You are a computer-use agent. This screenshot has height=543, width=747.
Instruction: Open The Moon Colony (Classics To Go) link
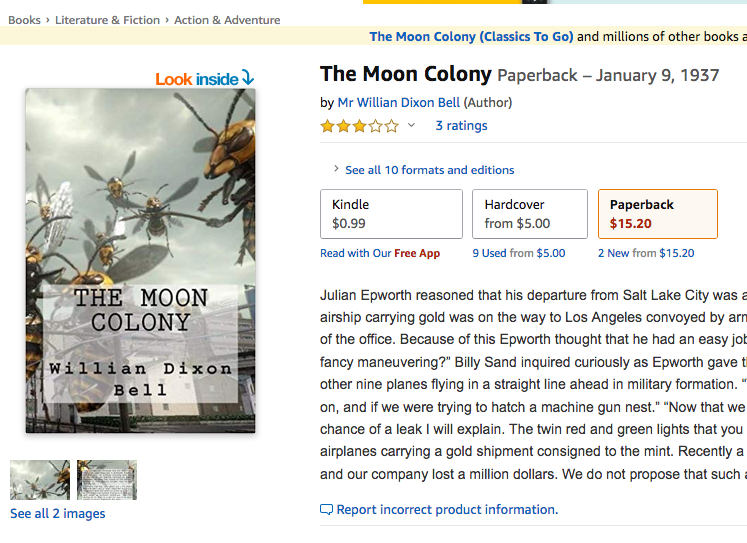tap(471, 37)
